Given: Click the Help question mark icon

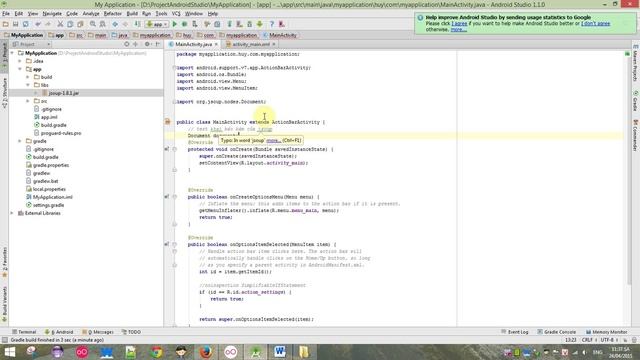Looking at the screenshot, I should pos(271,24).
